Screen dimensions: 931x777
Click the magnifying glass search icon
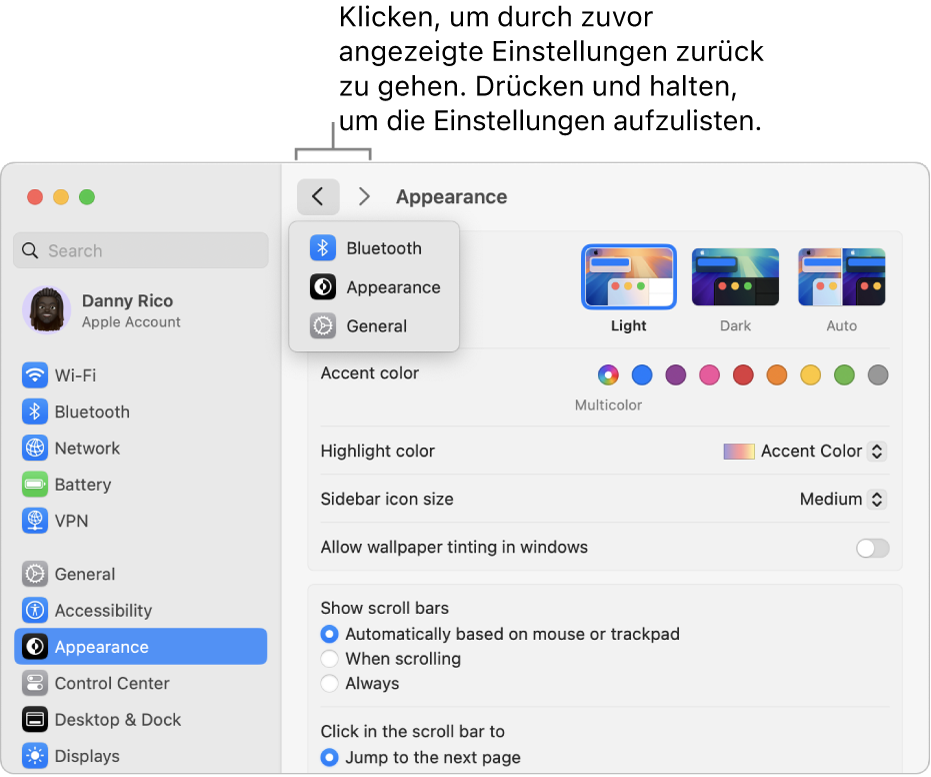coord(30,250)
